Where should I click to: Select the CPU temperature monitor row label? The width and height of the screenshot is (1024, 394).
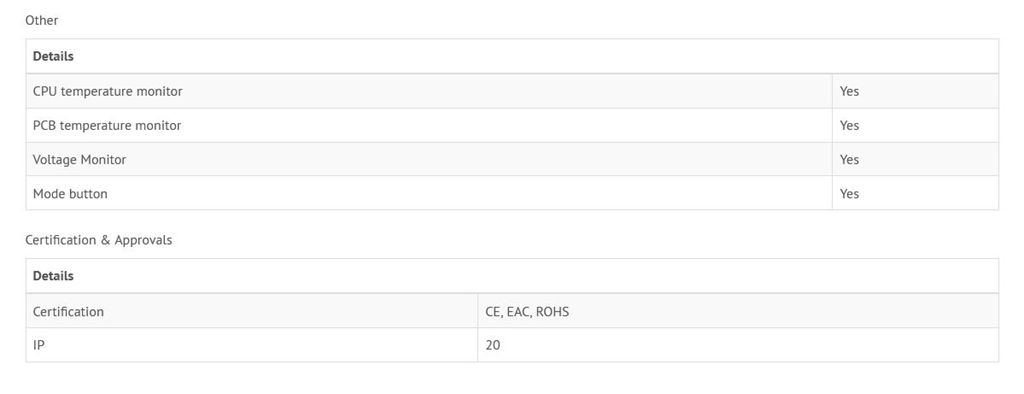(x=108, y=91)
